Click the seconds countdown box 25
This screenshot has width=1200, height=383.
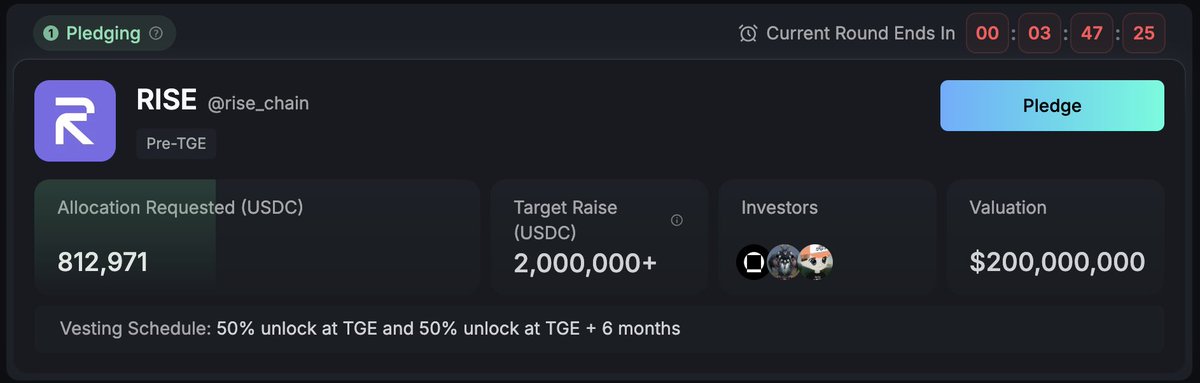pos(1144,34)
